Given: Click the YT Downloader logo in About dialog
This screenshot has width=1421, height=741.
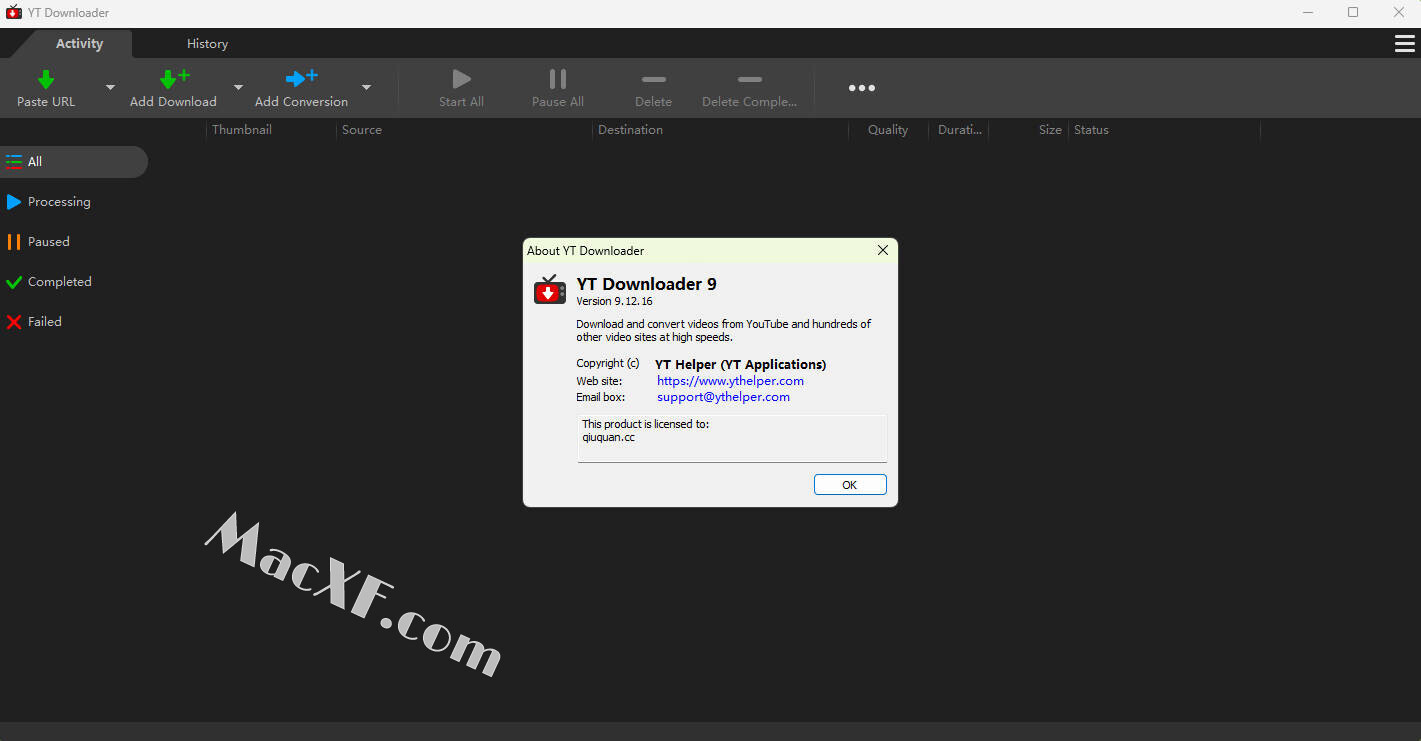Looking at the screenshot, I should pos(550,290).
